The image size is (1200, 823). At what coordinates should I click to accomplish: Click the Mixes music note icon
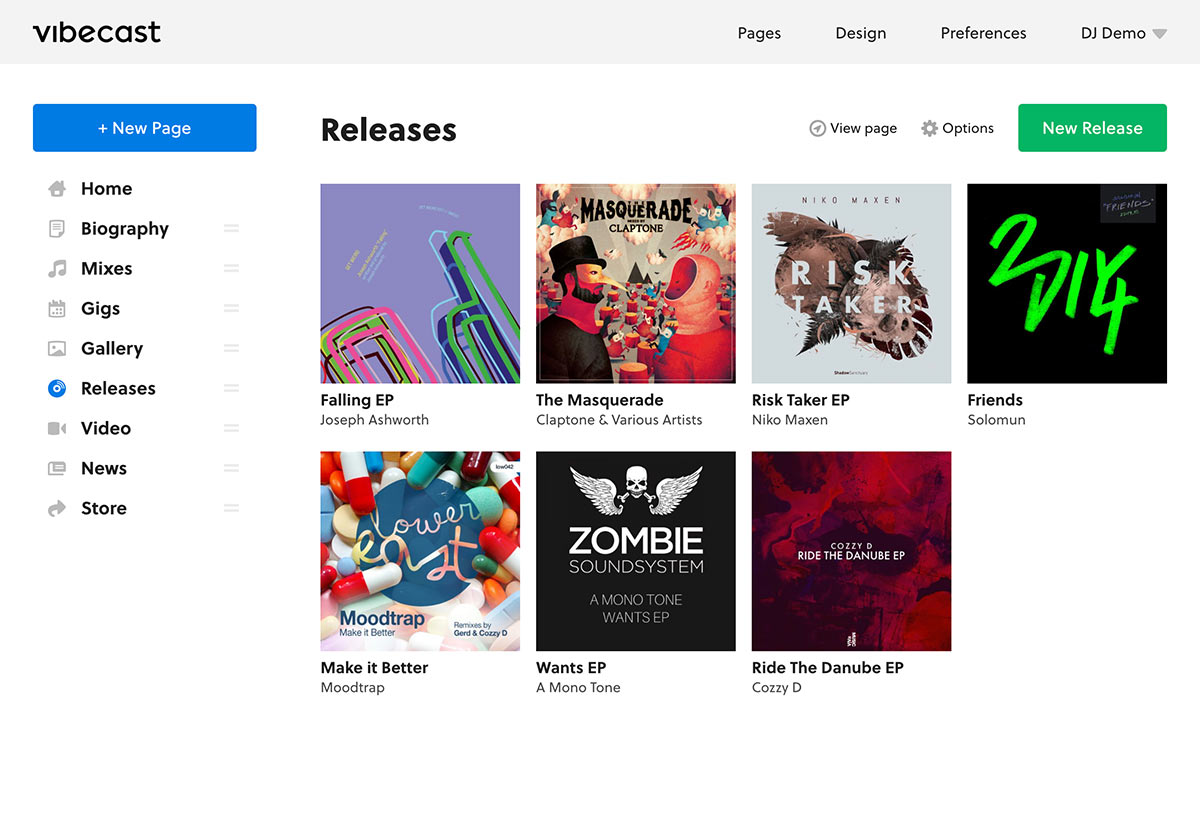pyautogui.click(x=57, y=269)
